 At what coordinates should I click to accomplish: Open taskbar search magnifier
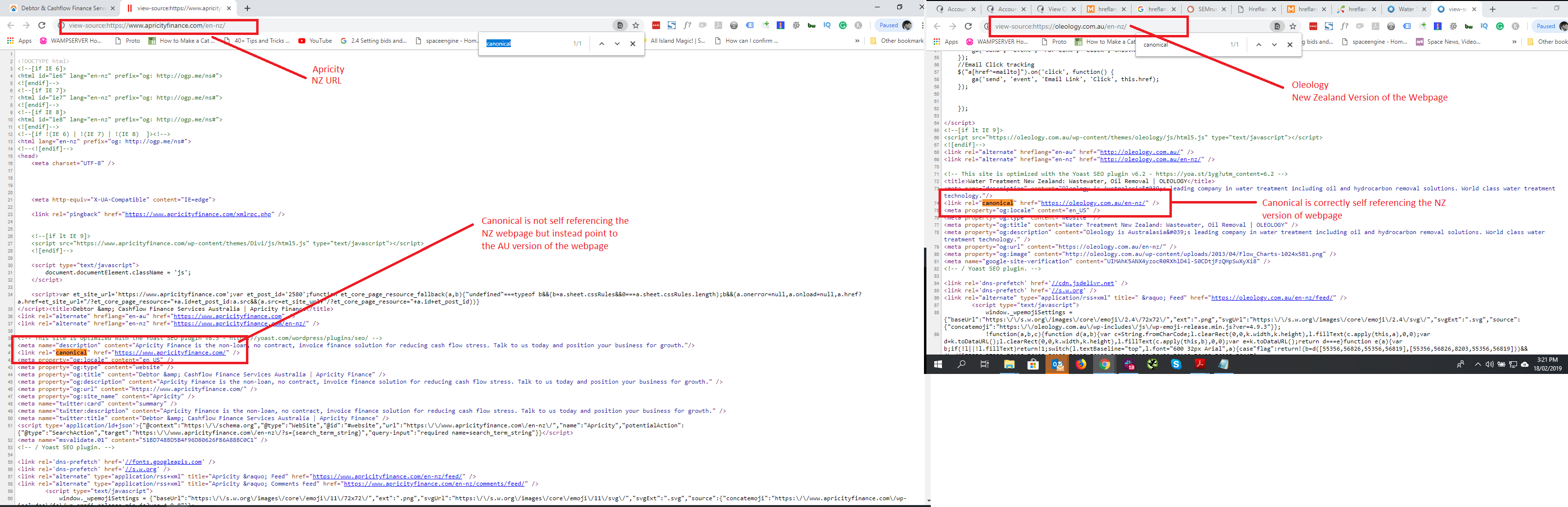point(961,364)
